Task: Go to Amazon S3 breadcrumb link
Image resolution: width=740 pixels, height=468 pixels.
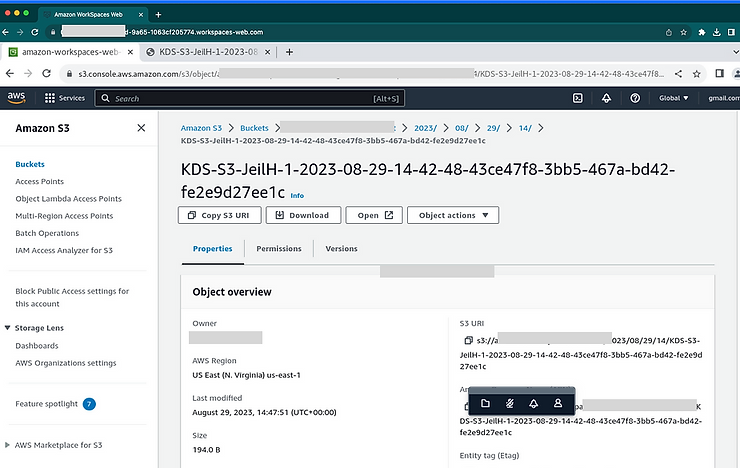Action: (x=201, y=128)
